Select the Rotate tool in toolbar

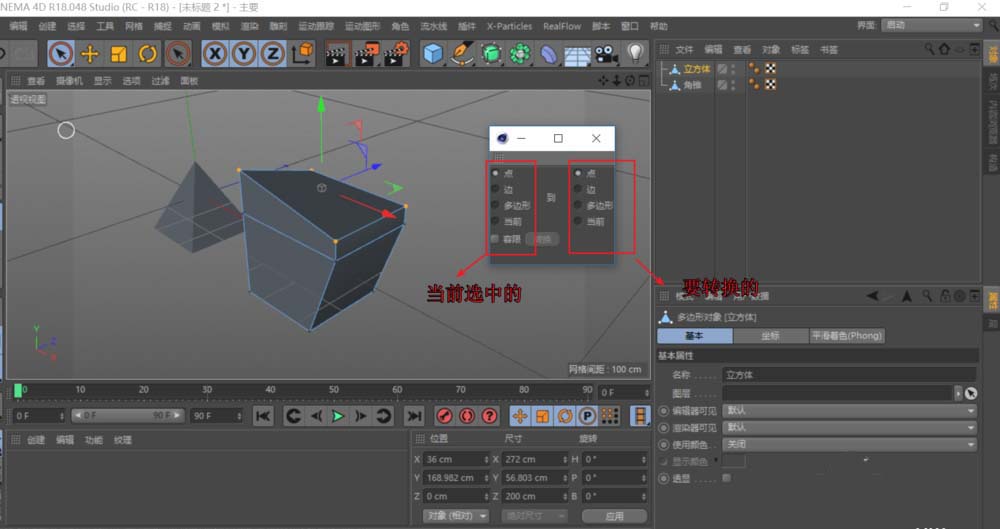click(148, 54)
